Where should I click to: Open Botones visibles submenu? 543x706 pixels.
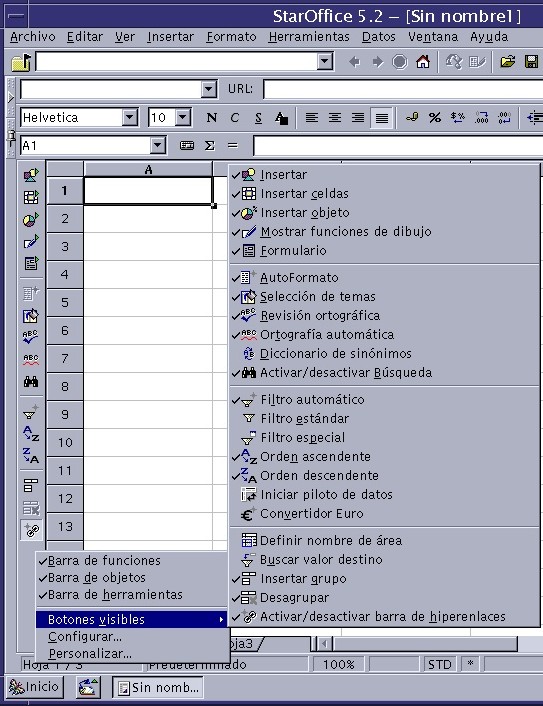(131, 620)
